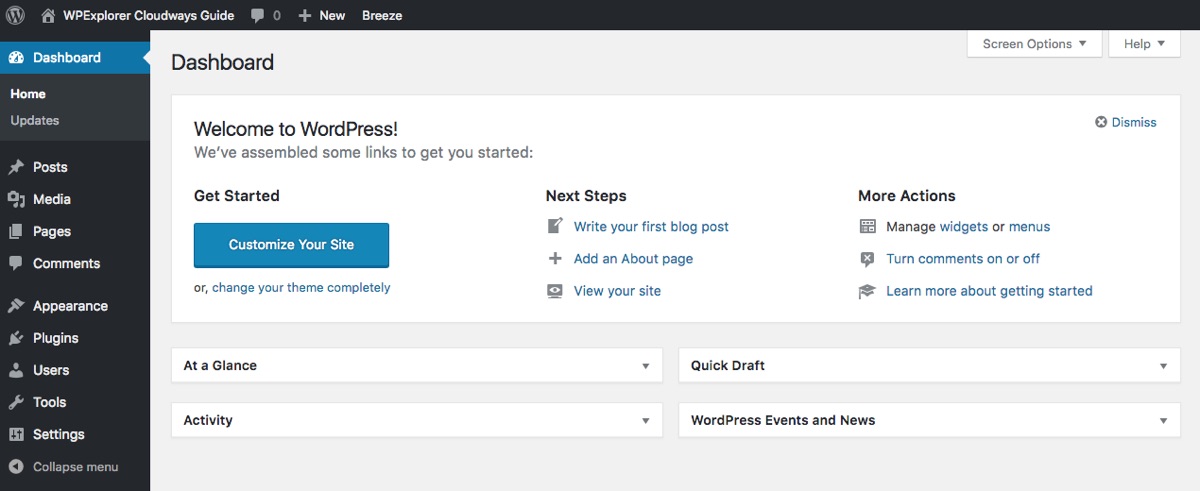The height and width of the screenshot is (491, 1200).
Task: Open the Breeze admin bar menu
Action: [x=382, y=16]
